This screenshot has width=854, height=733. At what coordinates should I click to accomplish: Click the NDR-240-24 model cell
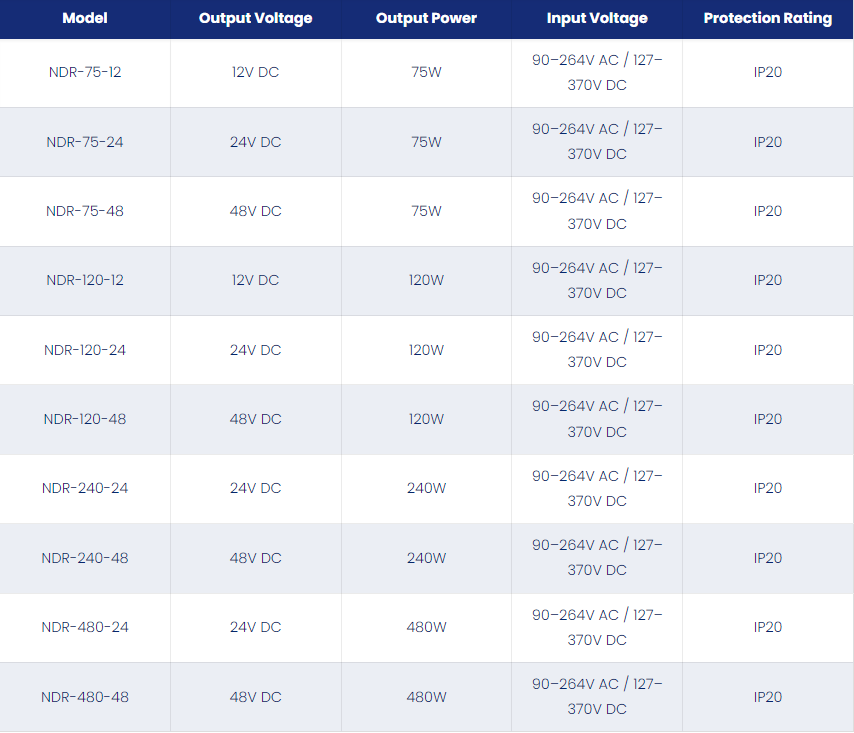(85, 488)
